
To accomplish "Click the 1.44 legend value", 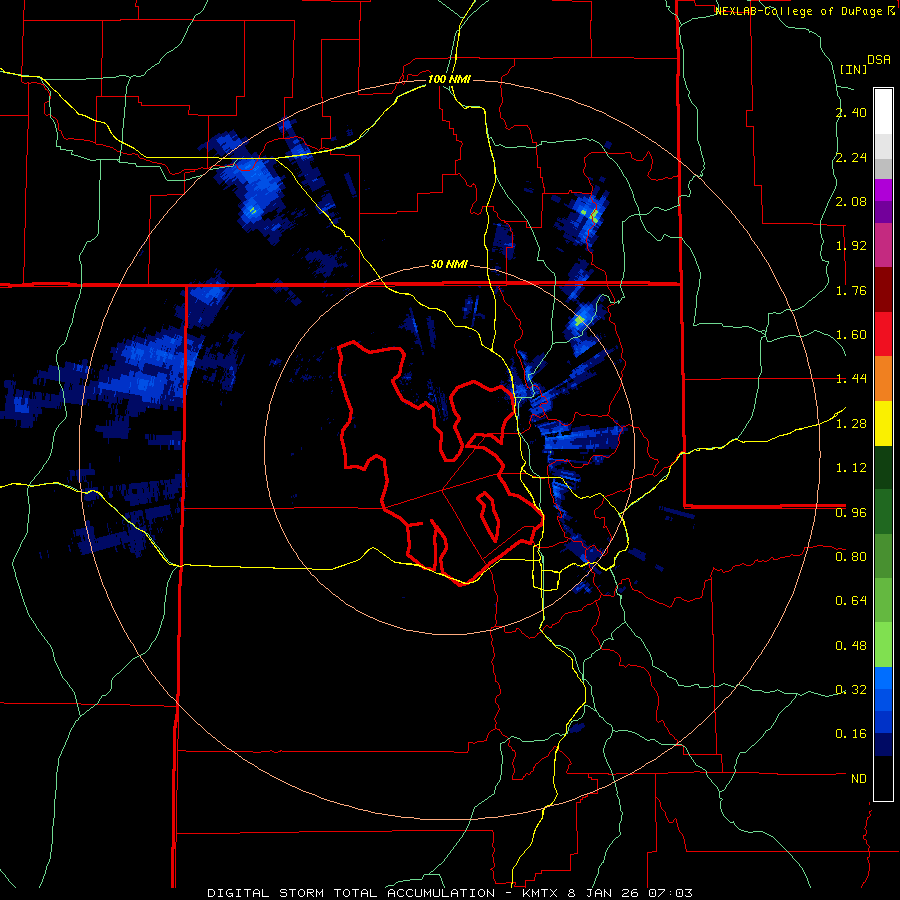I will point(851,379).
